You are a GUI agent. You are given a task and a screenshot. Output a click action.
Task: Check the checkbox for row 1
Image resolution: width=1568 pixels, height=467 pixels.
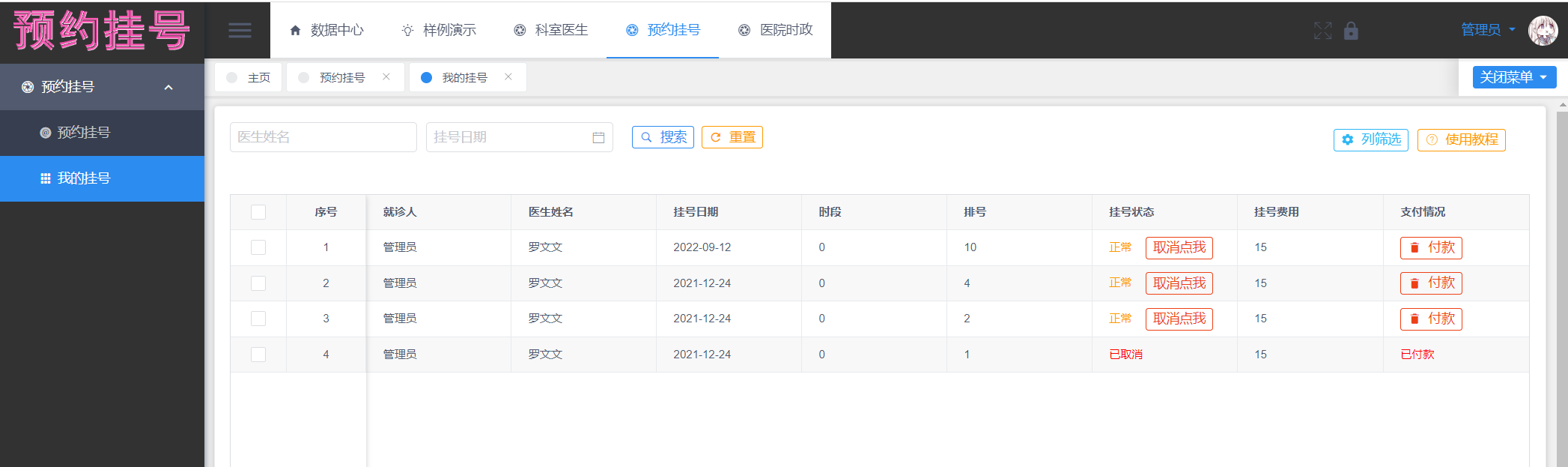click(258, 247)
